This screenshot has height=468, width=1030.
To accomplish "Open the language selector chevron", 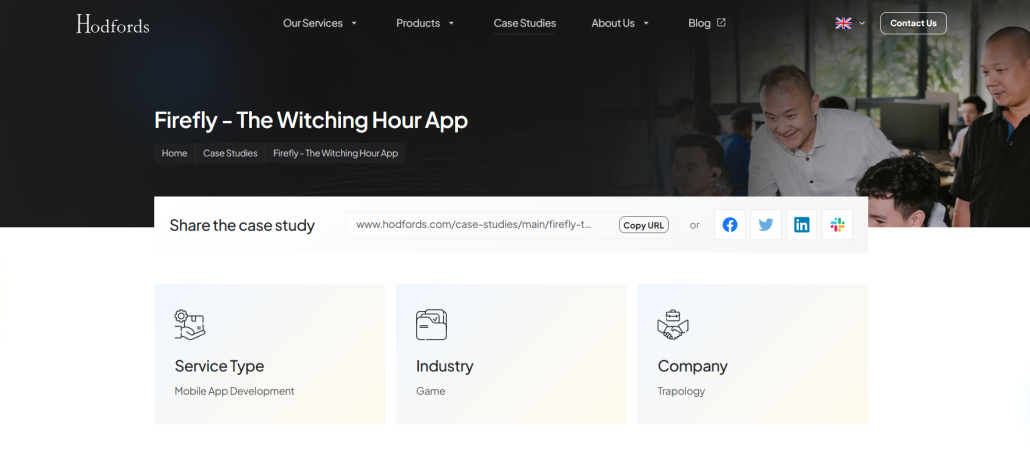I will (x=862, y=23).
